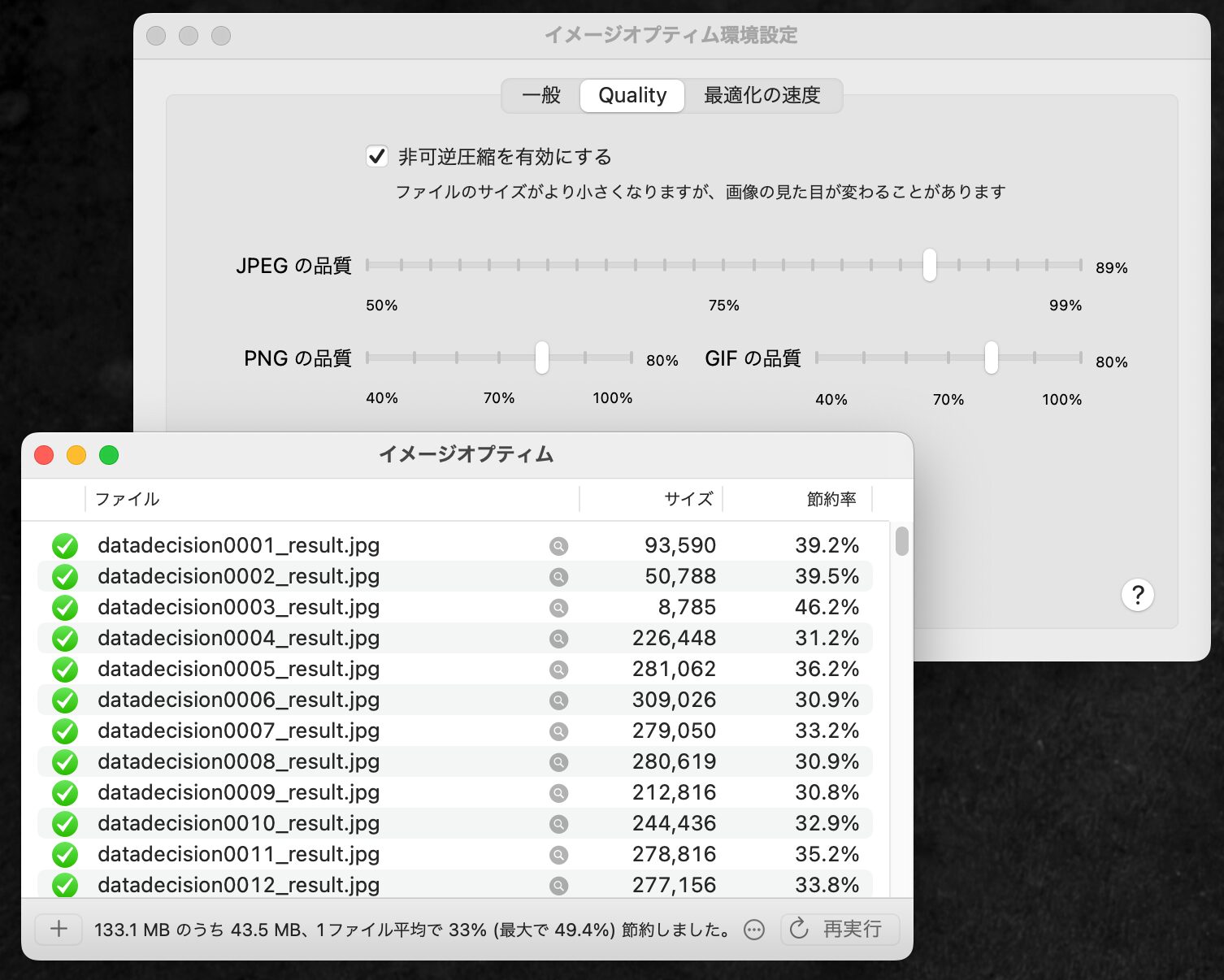Click the ellipsis more options icon
1224x980 pixels.
point(754,930)
